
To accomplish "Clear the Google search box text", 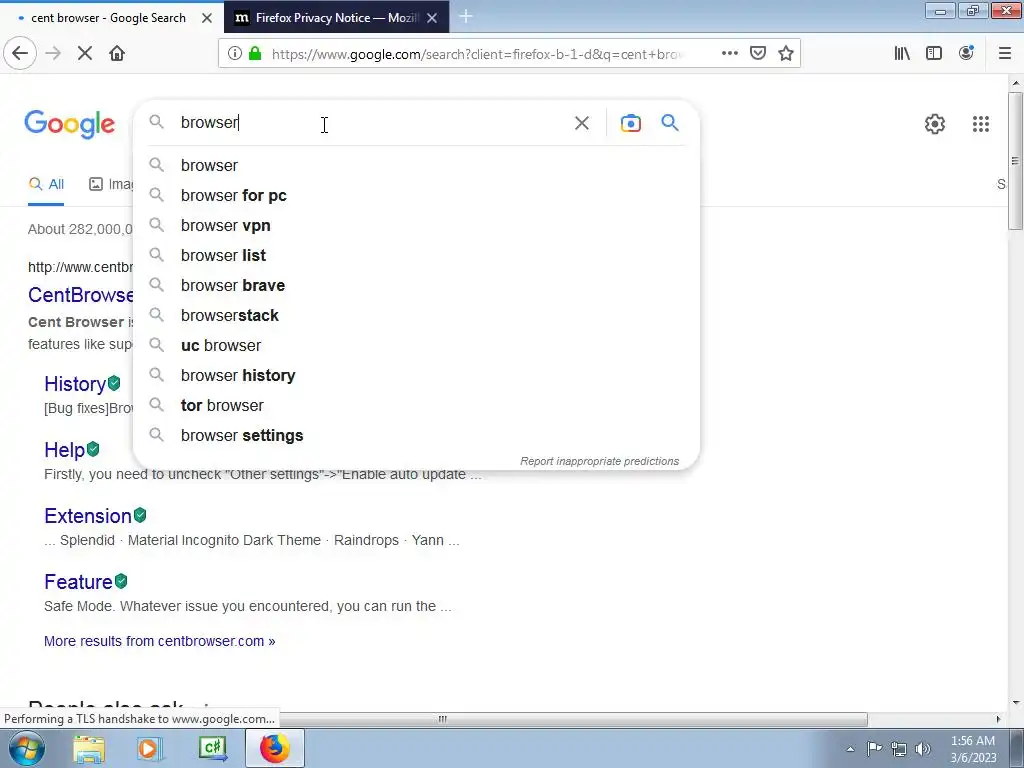I will [x=581, y=123].
